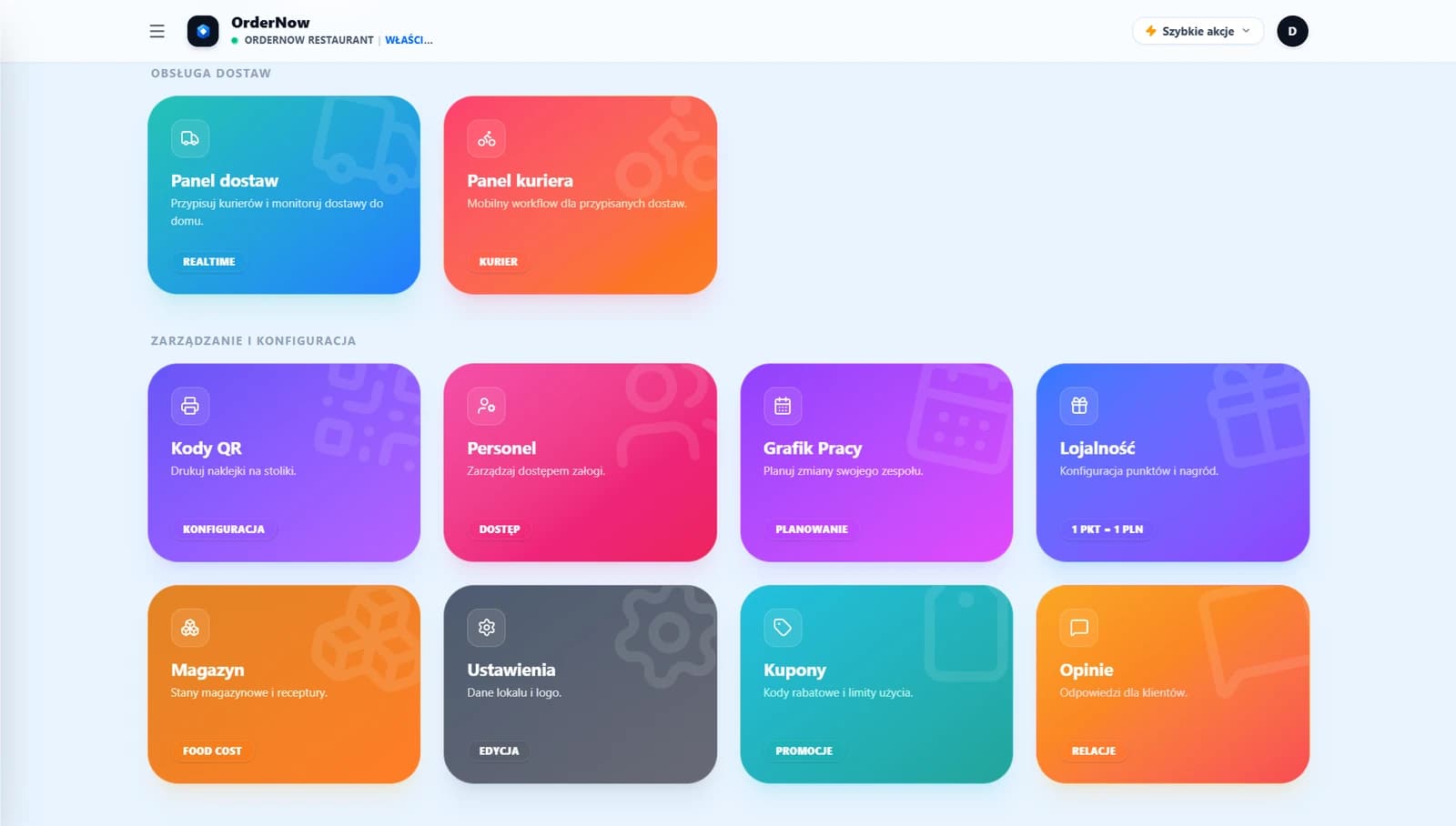Screen dimensions: 1456x826
Task: Click the RELACJE badge
Action: (x=1094, y=751)
